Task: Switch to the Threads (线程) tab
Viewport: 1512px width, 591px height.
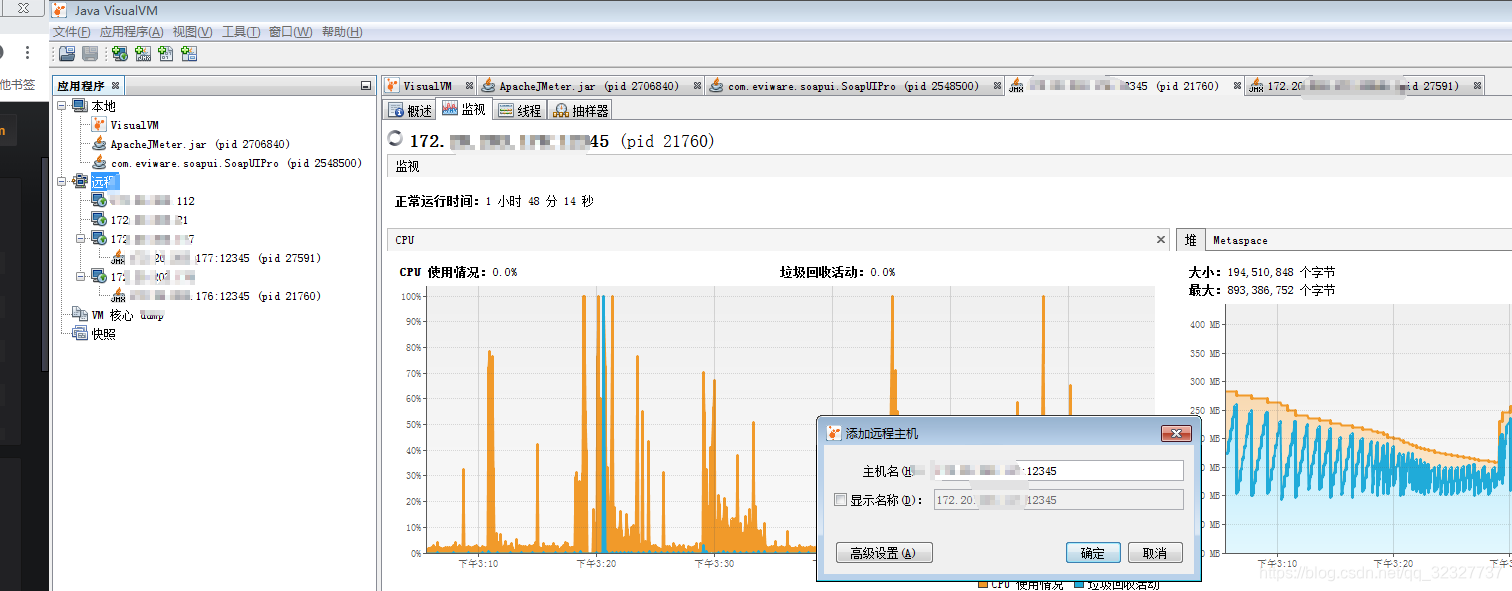Action: [x=519, y=110]
